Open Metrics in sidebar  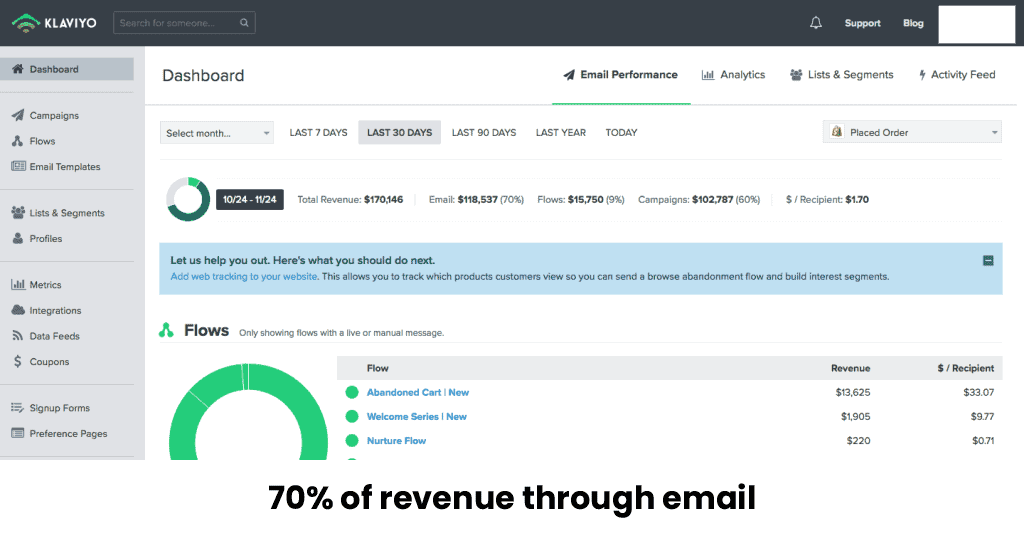pyautogui.click(x=45, y=285)
